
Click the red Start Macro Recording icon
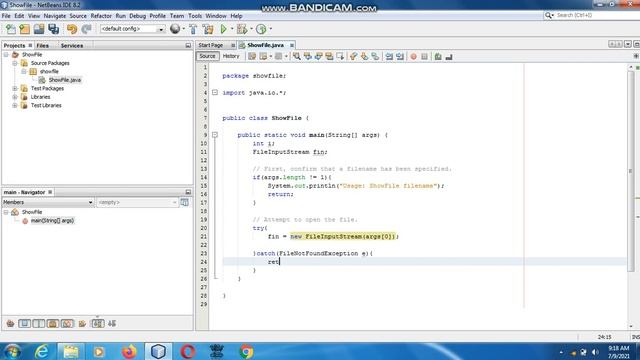(413, 57)
